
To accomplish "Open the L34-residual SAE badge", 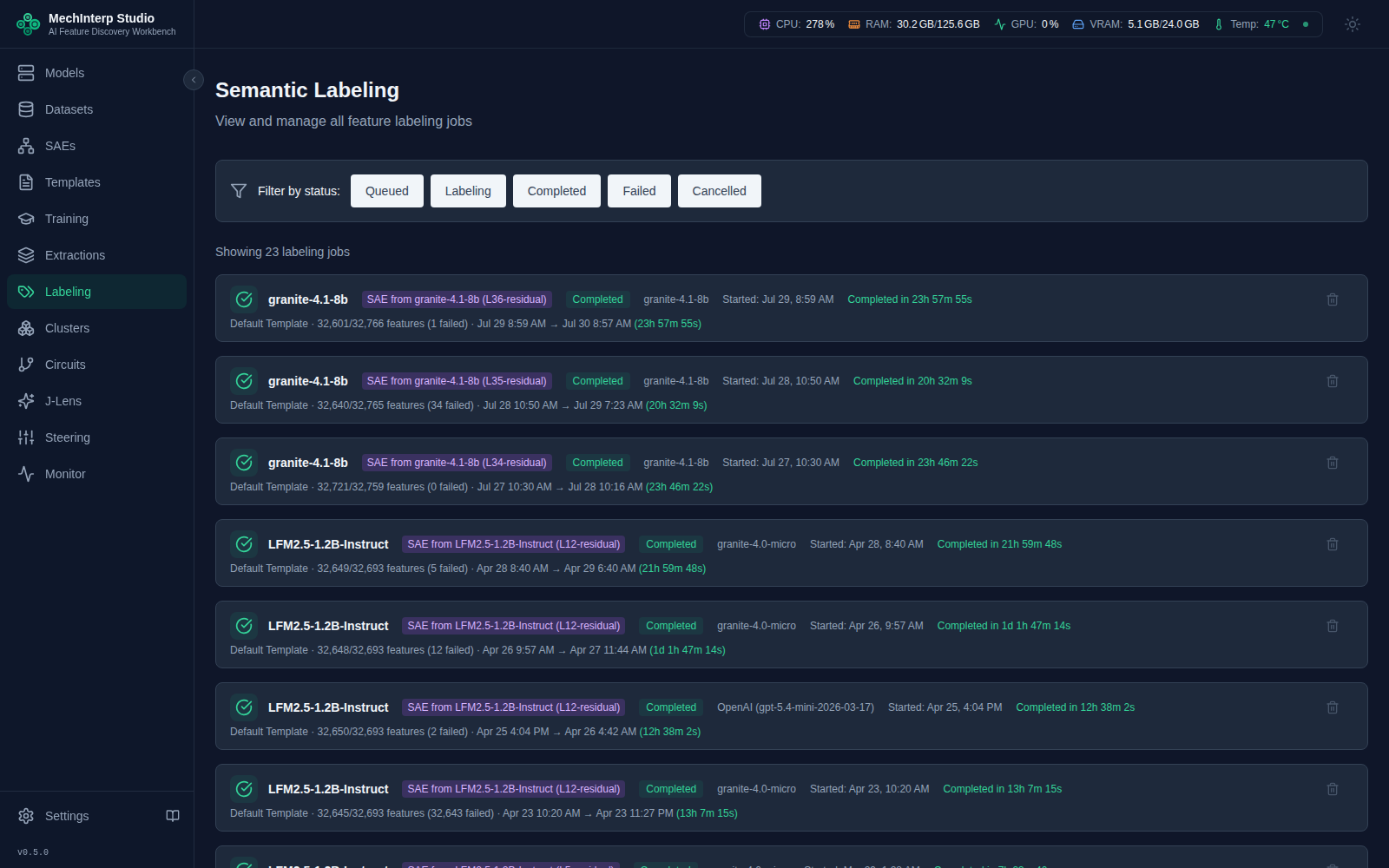I will [x=457, y=463].
